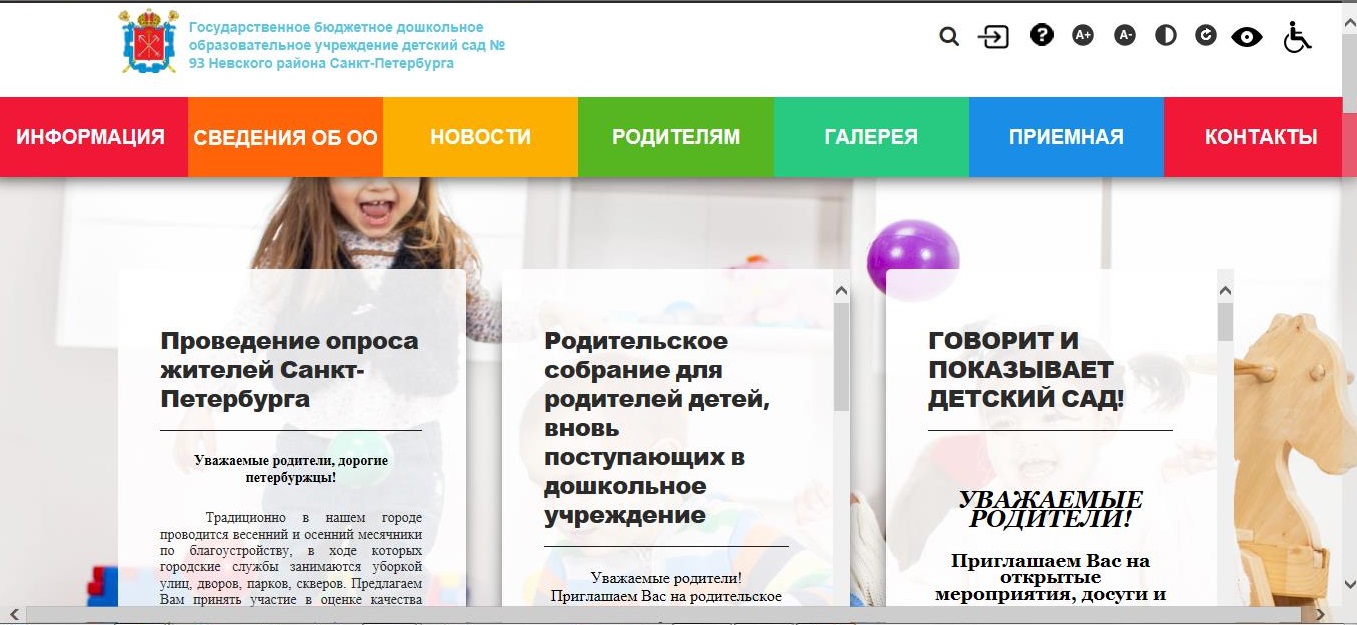Reset accessibility settings with circular arrow icon
This screenshot has height=625, width=1357.
point(1206,36)
